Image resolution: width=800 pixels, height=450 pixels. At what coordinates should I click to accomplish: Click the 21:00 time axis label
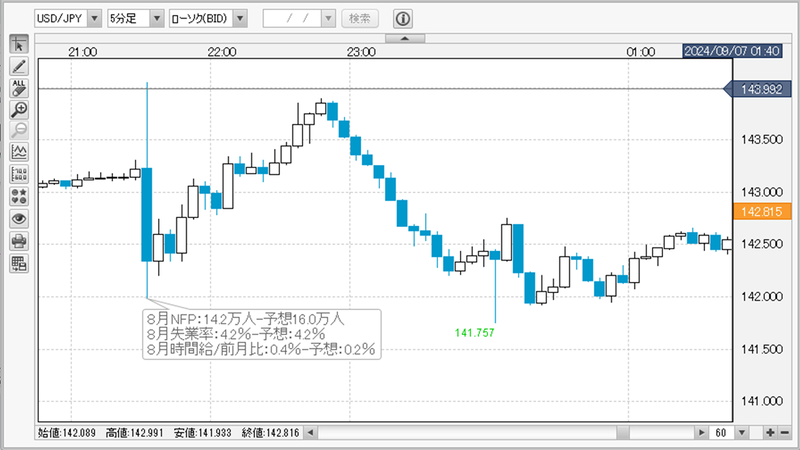[83, 52]
